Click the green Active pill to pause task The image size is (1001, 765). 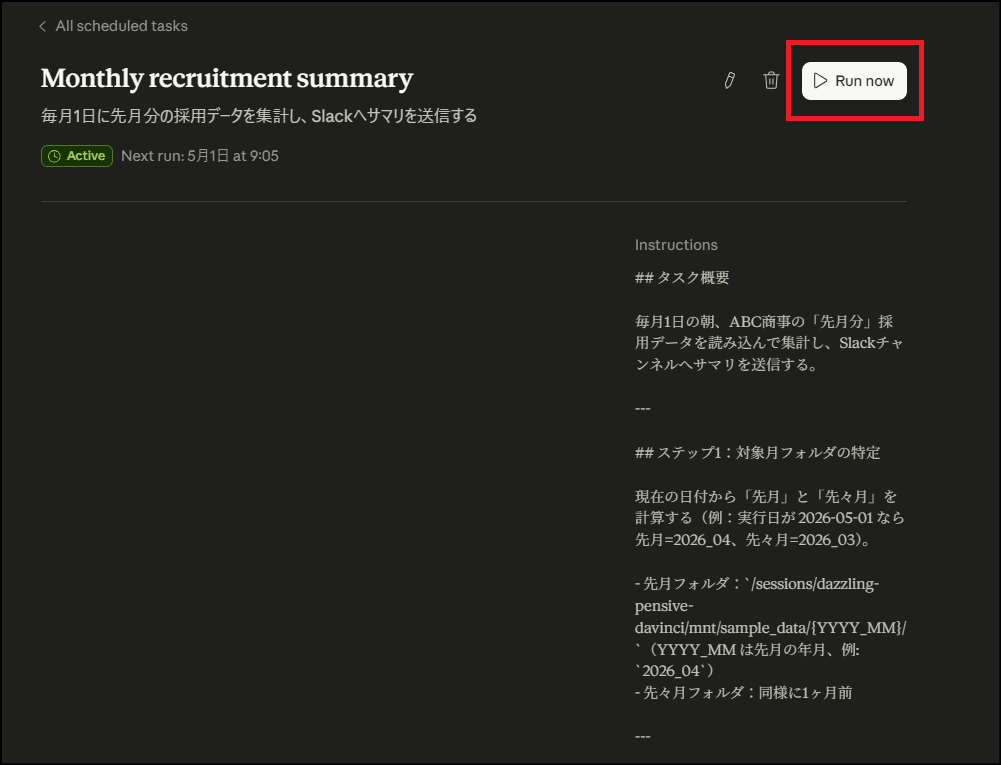(76, 156)
